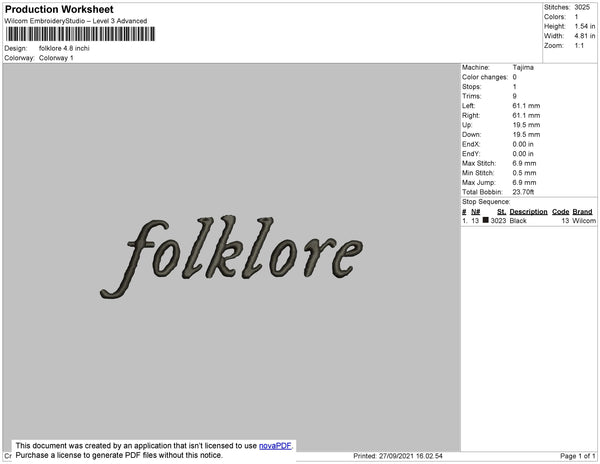Select the Left value 61.1 mm
The width and height of the screenshot is (600, 464).
tap(526, 106)
